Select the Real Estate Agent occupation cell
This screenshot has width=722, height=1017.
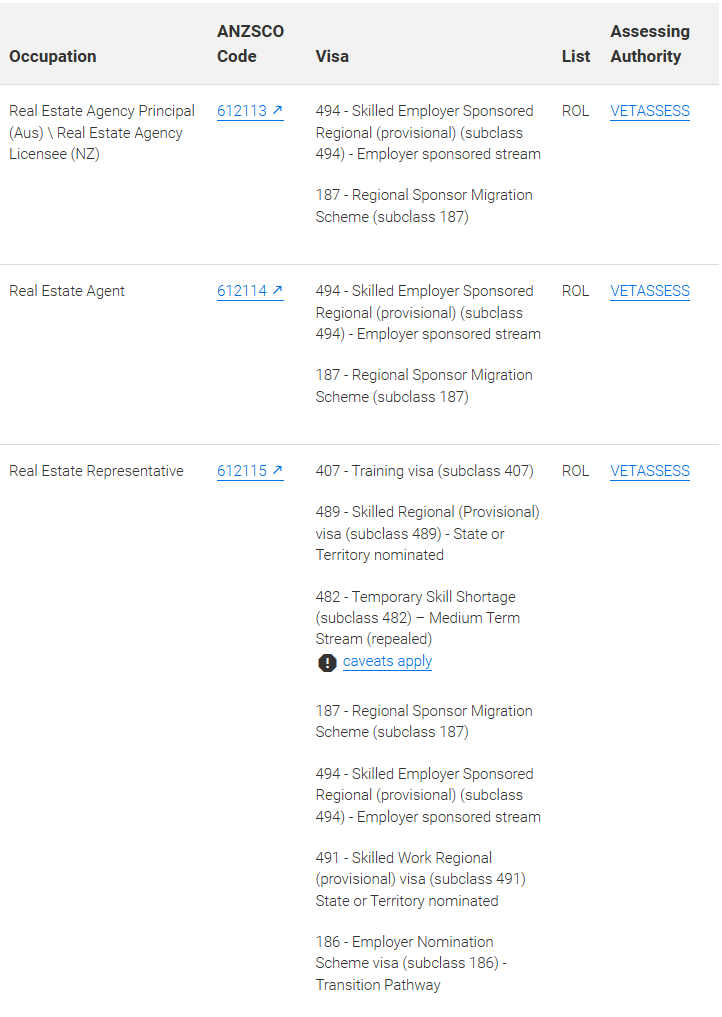coord(67,291)
